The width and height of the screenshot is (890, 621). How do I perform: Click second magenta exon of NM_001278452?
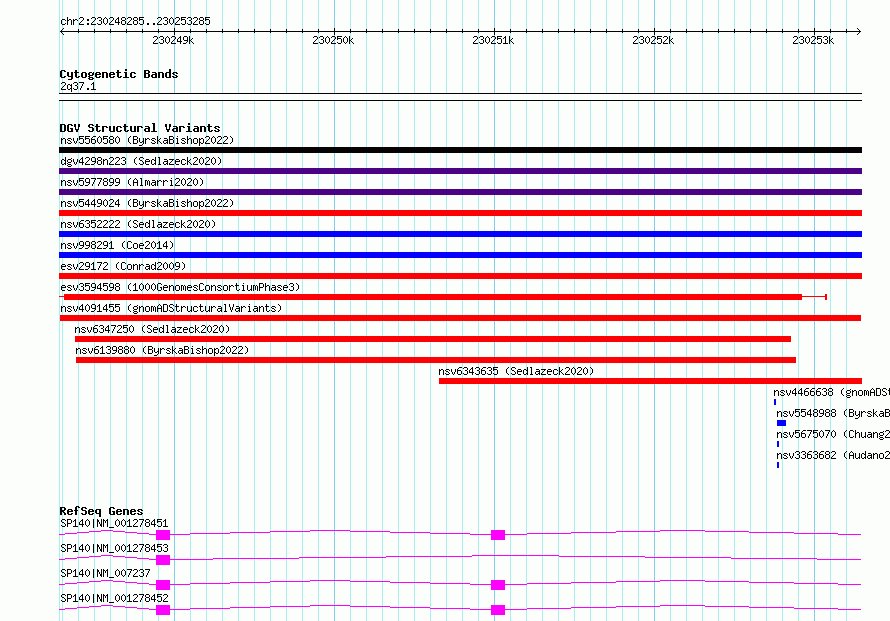pyautogui.click(x=498, y=610)
